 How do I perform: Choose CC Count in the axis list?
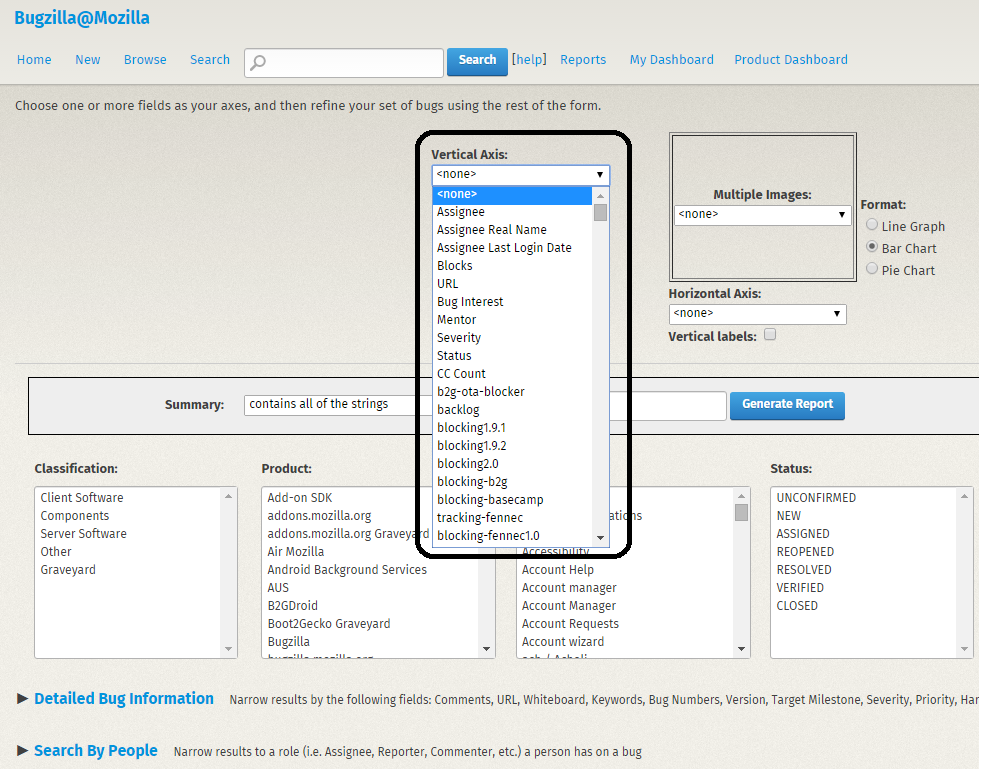[x=512, y=374]
